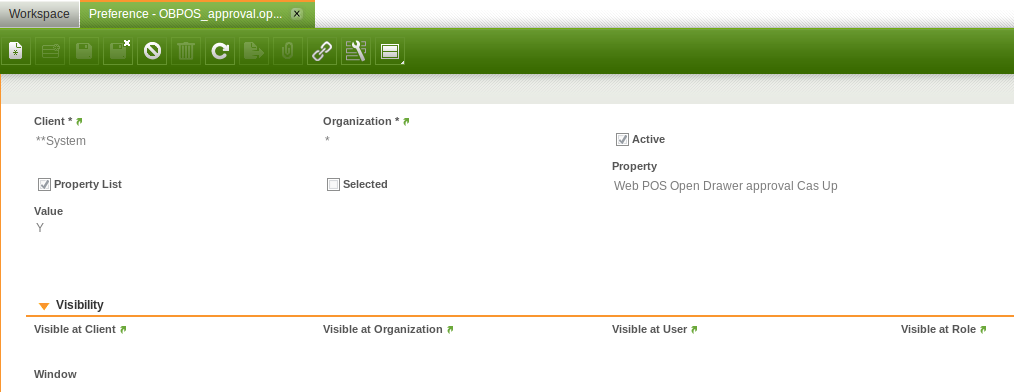Image resolution: width=1014 pixels, height=392 pixels.
Task: Select the Preference - OBPOS_approval tab
Action: click(x=186, y=14)
